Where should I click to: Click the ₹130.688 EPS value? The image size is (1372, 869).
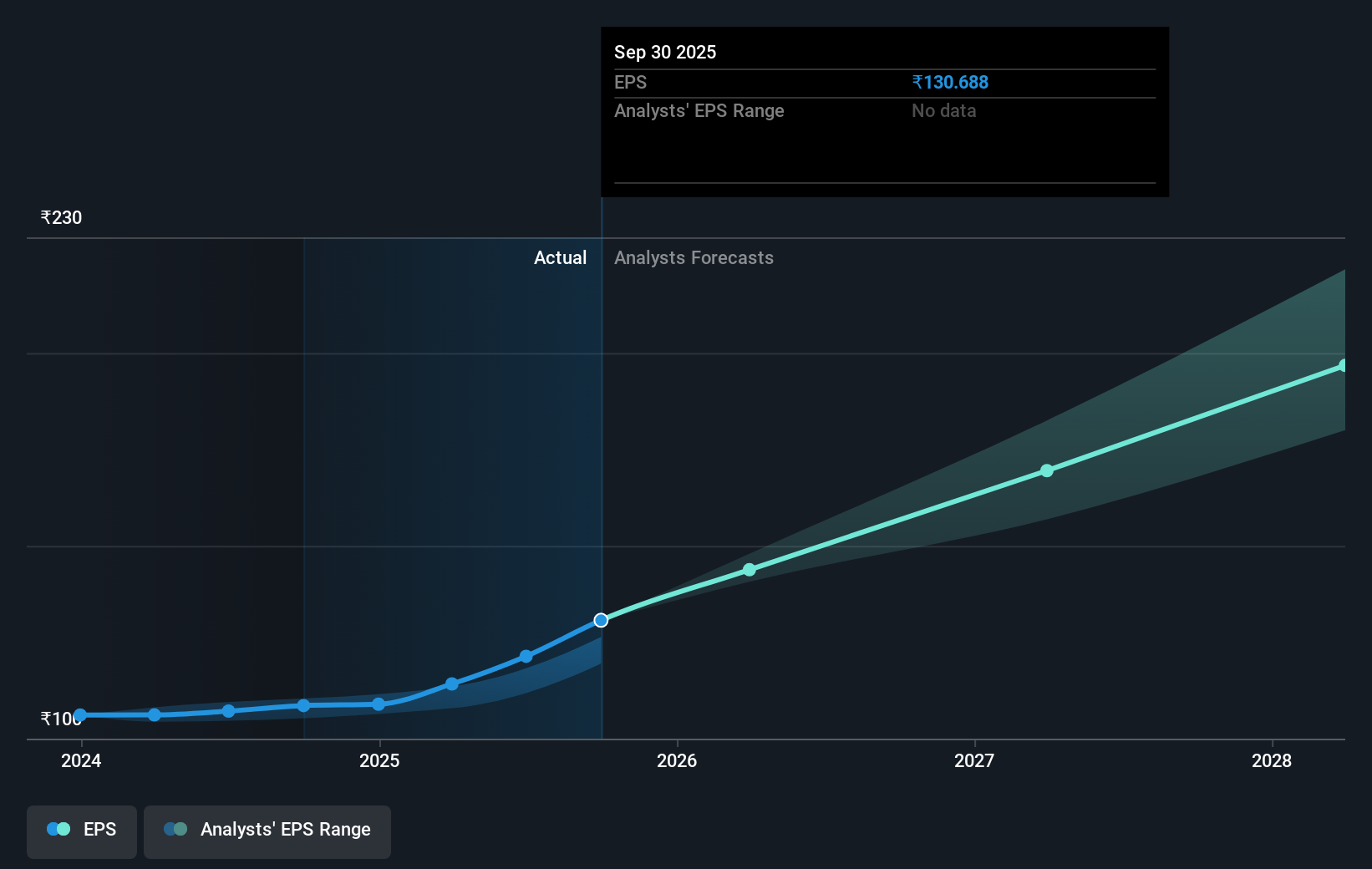click(950, 82)
